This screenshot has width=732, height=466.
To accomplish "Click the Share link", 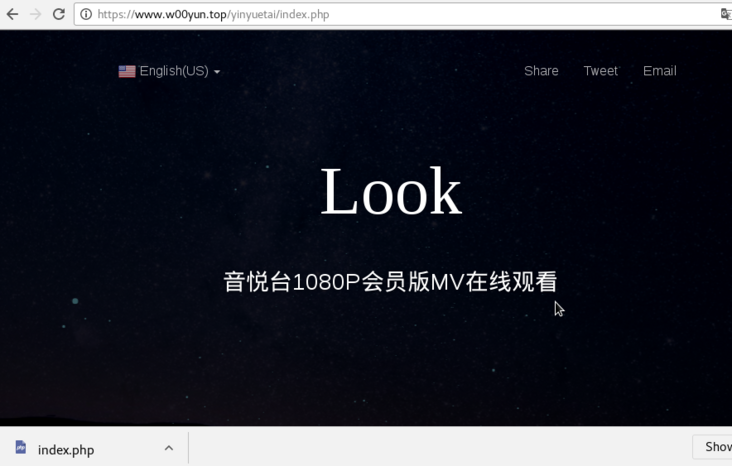I will 541,71.
